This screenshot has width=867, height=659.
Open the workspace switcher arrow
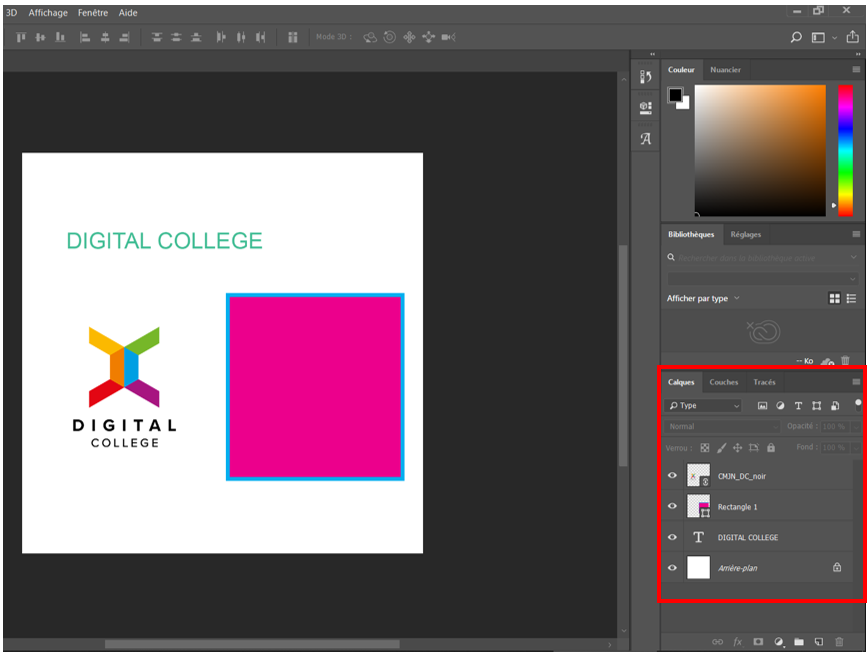834,38
